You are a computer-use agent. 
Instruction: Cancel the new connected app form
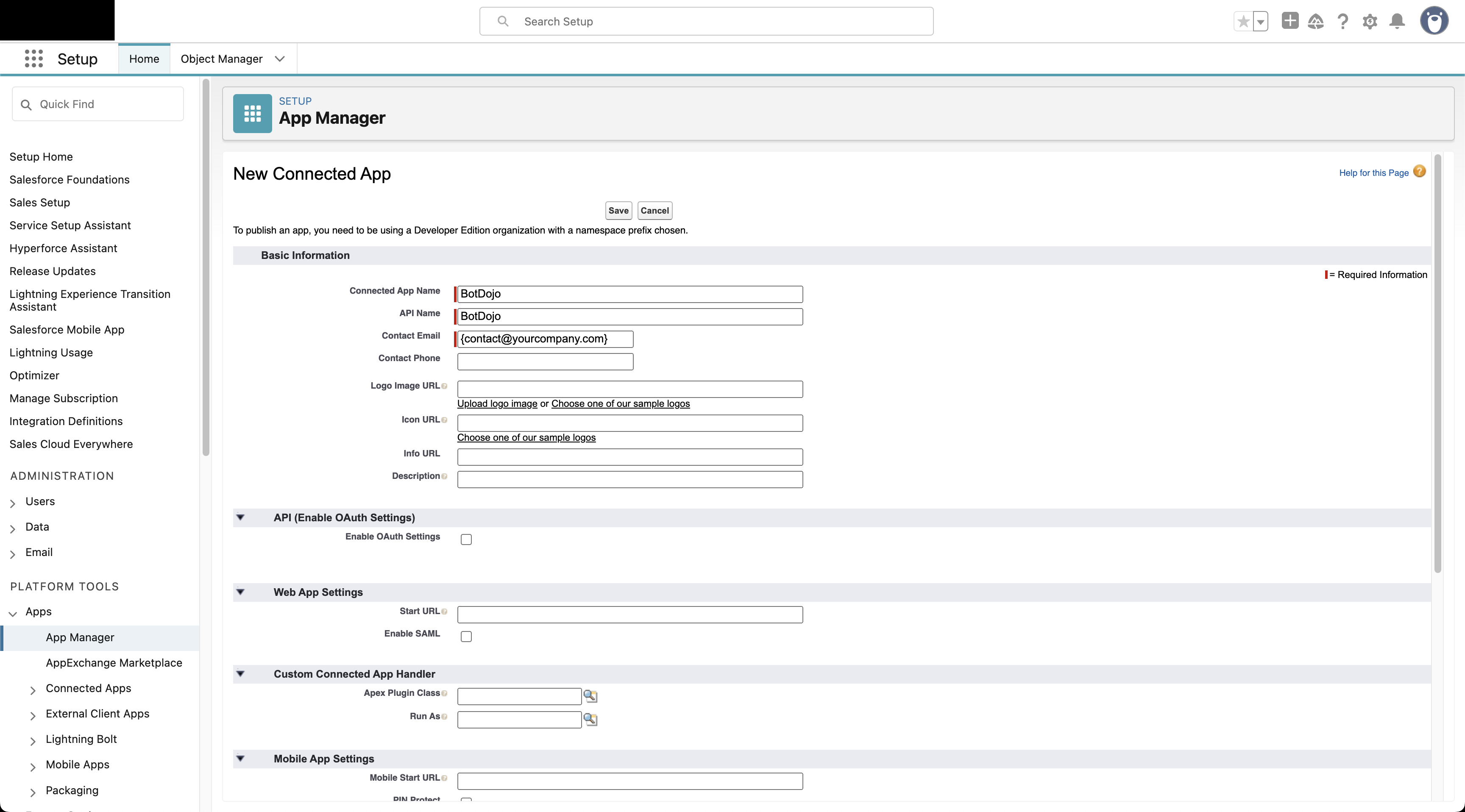(x=655, y=210)
